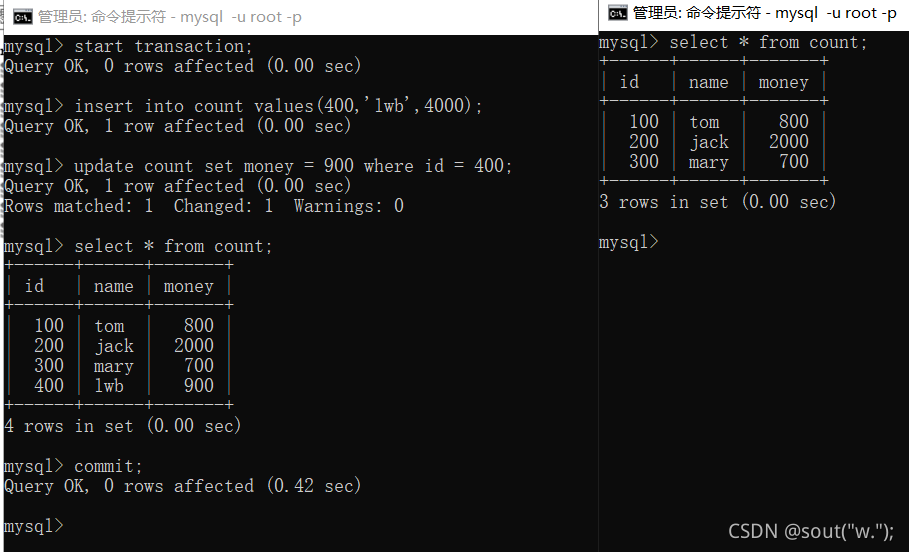This screenshot has width=909, height=552.
Task: Click money value 2000 in right table
Action: (x=788, y=141)
